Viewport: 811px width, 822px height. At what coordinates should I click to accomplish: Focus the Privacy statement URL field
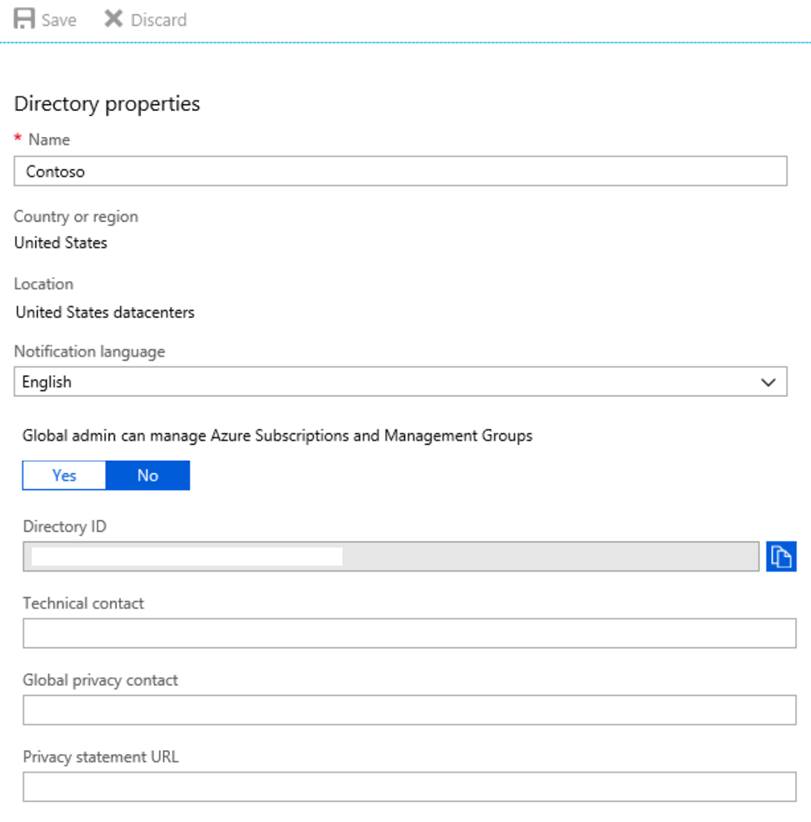(409, 786)
